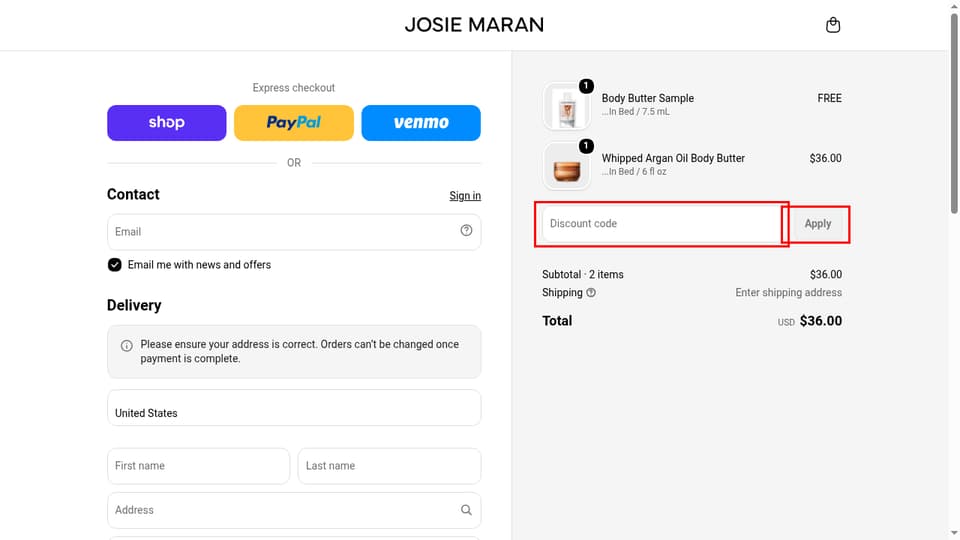Focus the Discount code field

662,224
